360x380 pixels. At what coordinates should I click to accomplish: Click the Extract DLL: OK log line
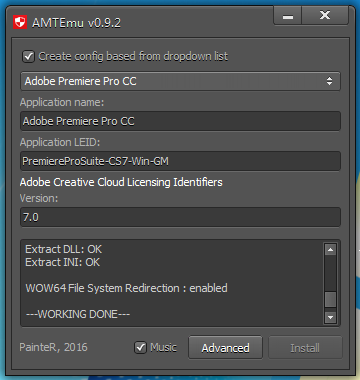64,249
